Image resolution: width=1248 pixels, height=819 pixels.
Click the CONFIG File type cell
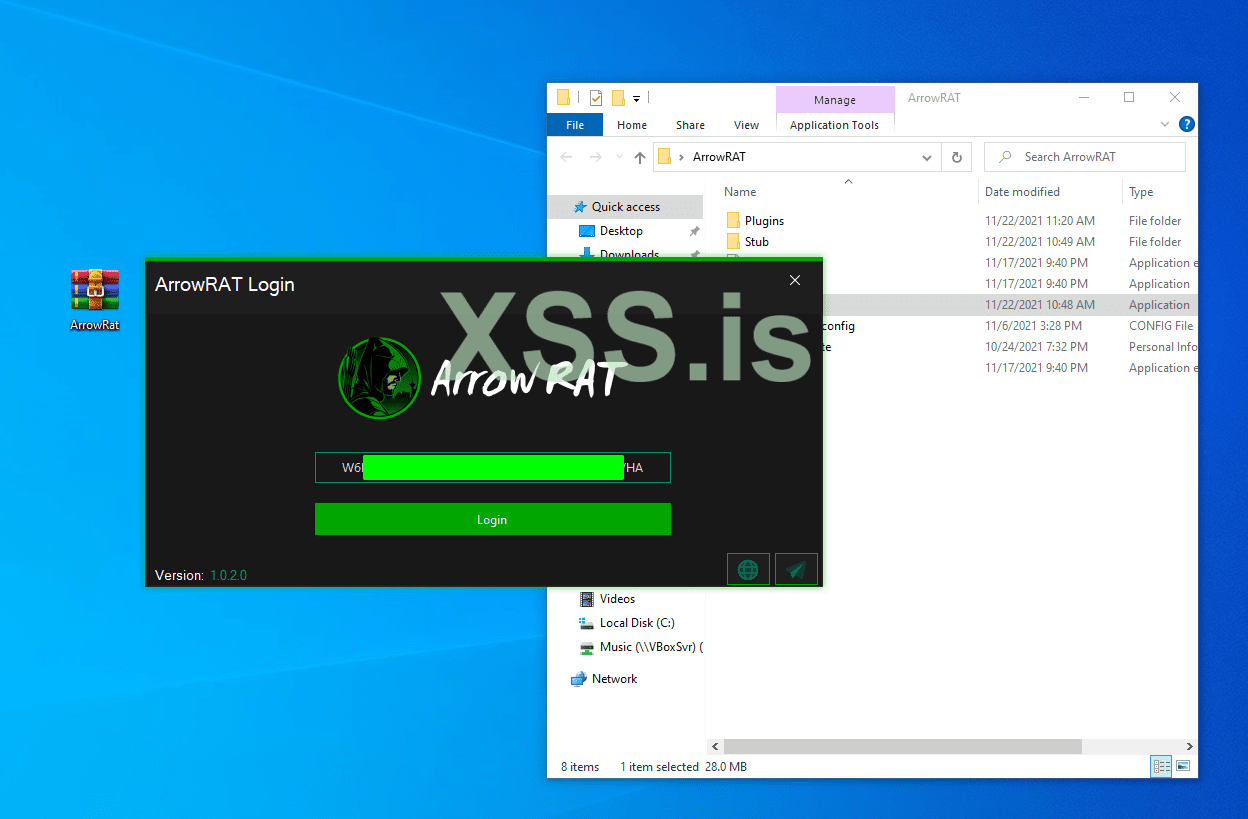point(1161,326)
